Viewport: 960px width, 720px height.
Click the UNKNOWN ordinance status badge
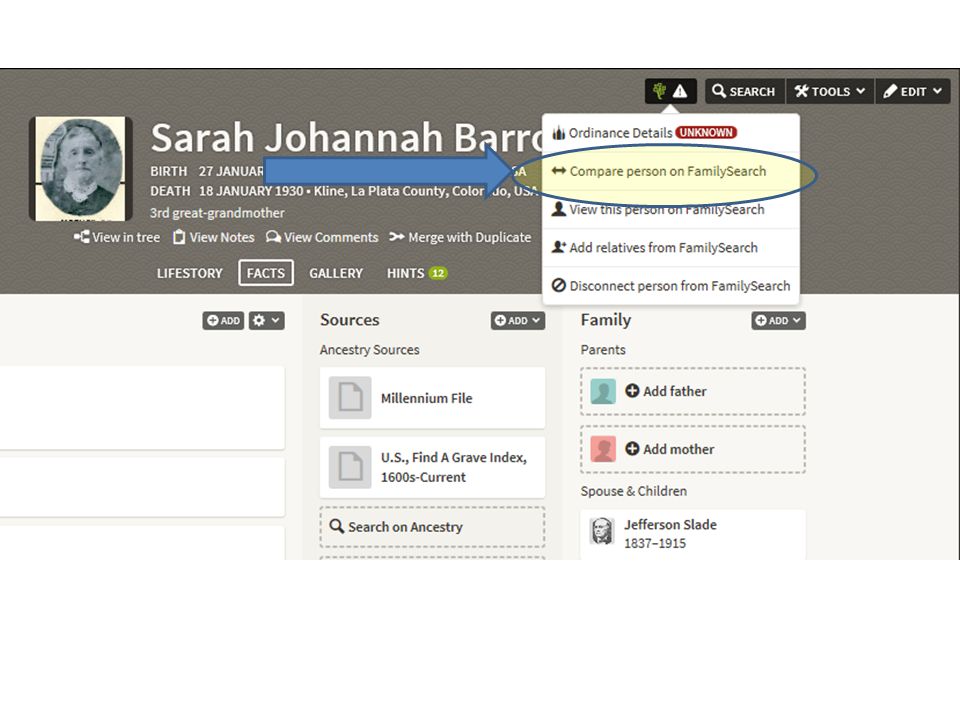click(x=707, y=132)
